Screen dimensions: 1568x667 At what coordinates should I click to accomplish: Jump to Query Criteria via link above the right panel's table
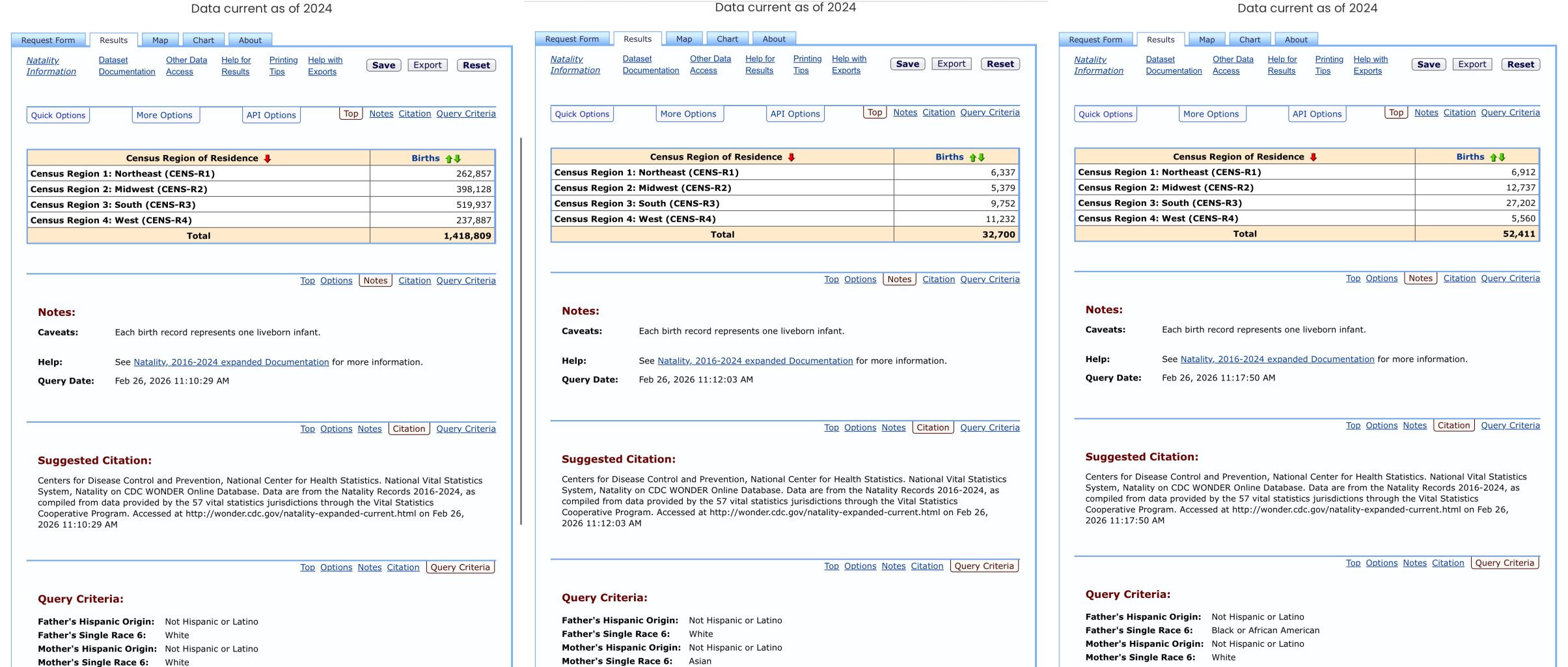[1511, 112]
